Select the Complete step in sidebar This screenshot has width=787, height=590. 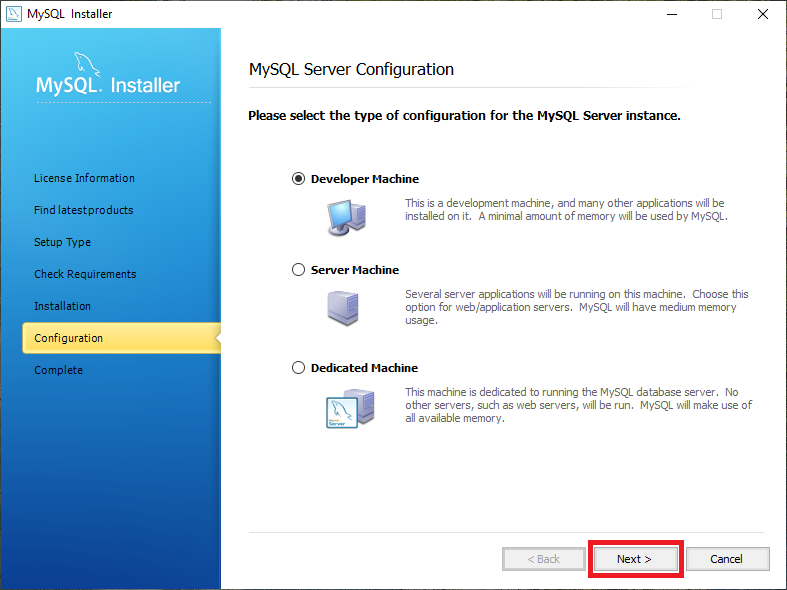click(x=58, y=370)
